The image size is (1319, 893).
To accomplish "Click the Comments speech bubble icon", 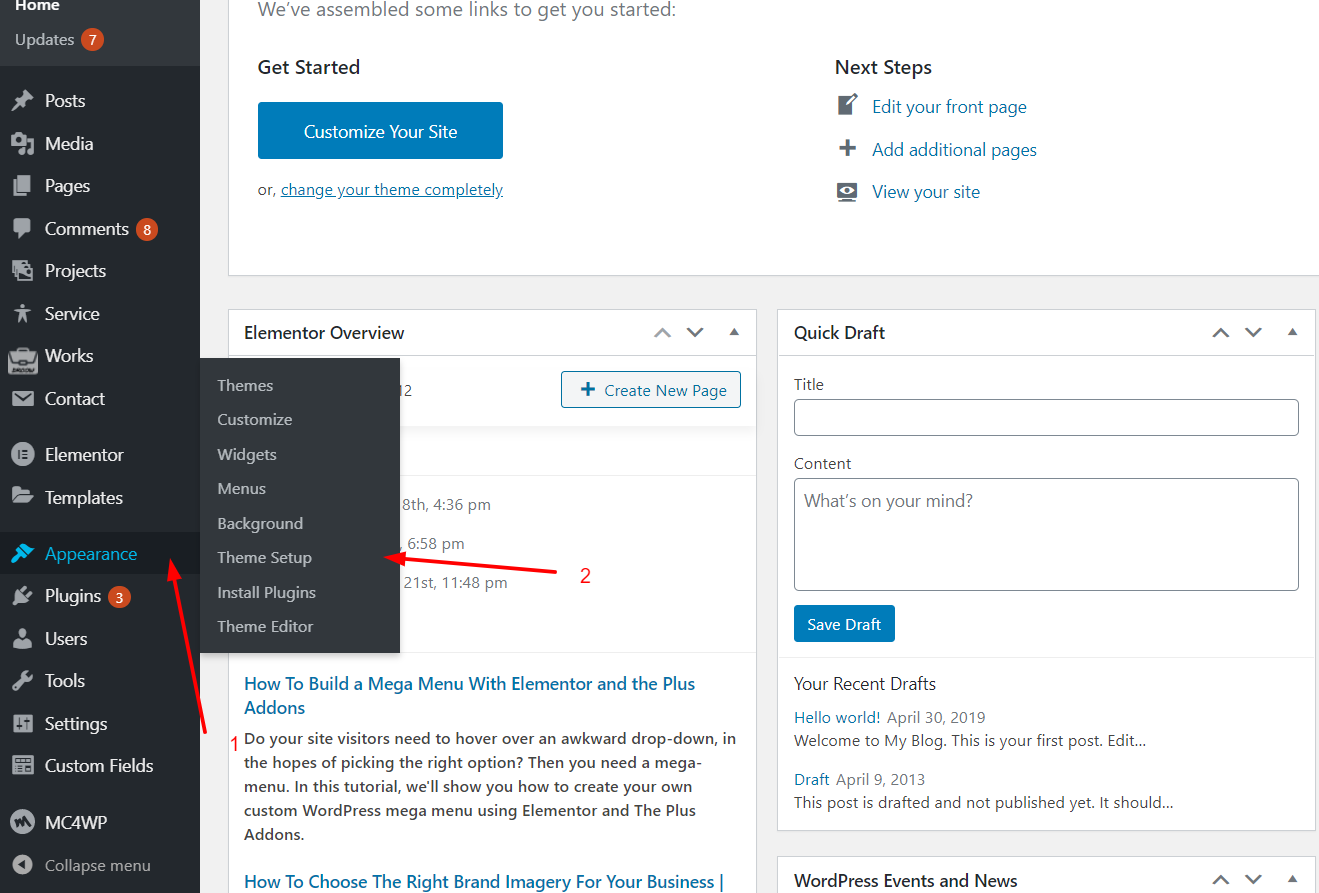I will coord(22,228).
